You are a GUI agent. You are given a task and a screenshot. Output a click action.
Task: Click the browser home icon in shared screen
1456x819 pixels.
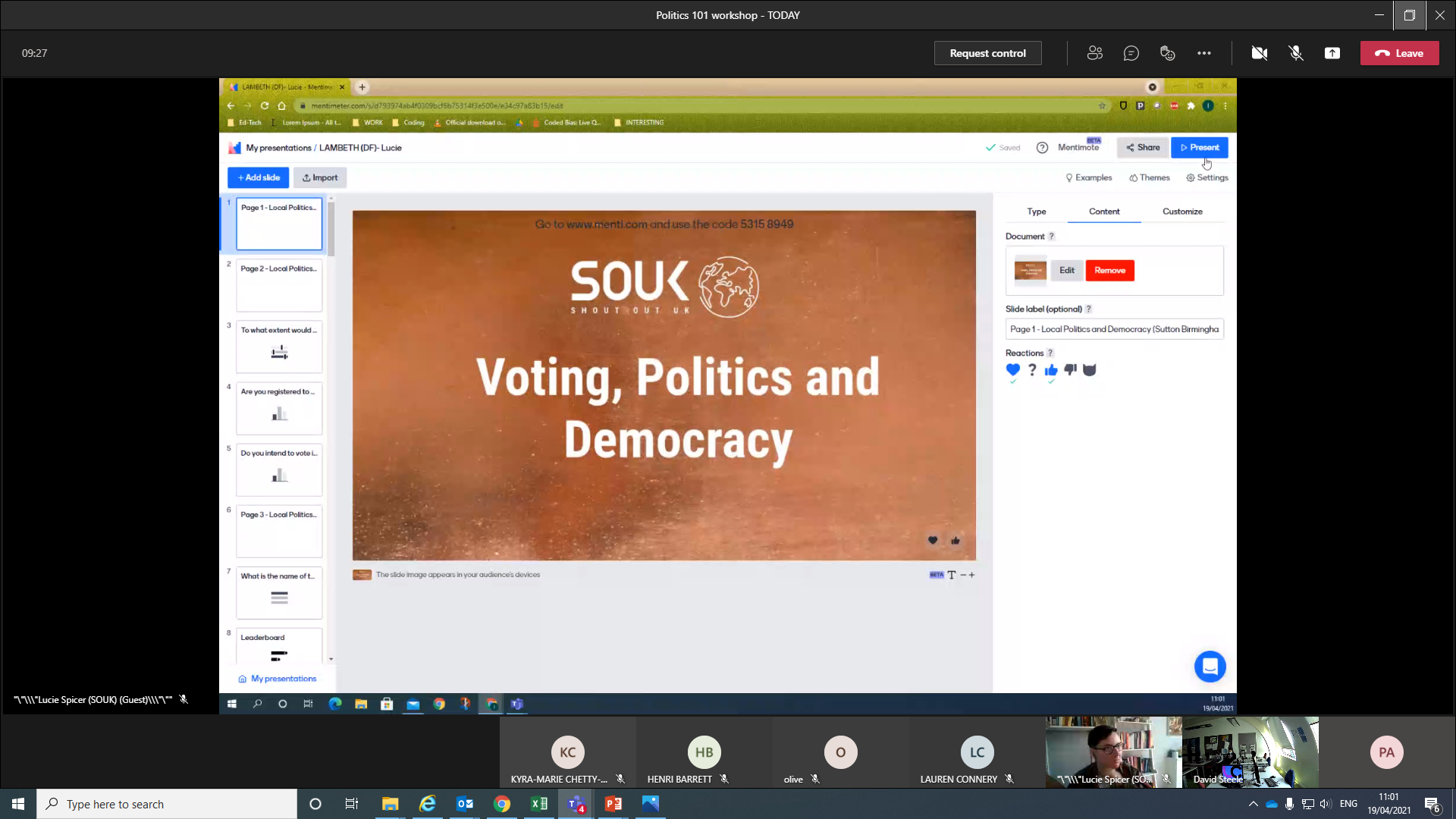(281, 105)
